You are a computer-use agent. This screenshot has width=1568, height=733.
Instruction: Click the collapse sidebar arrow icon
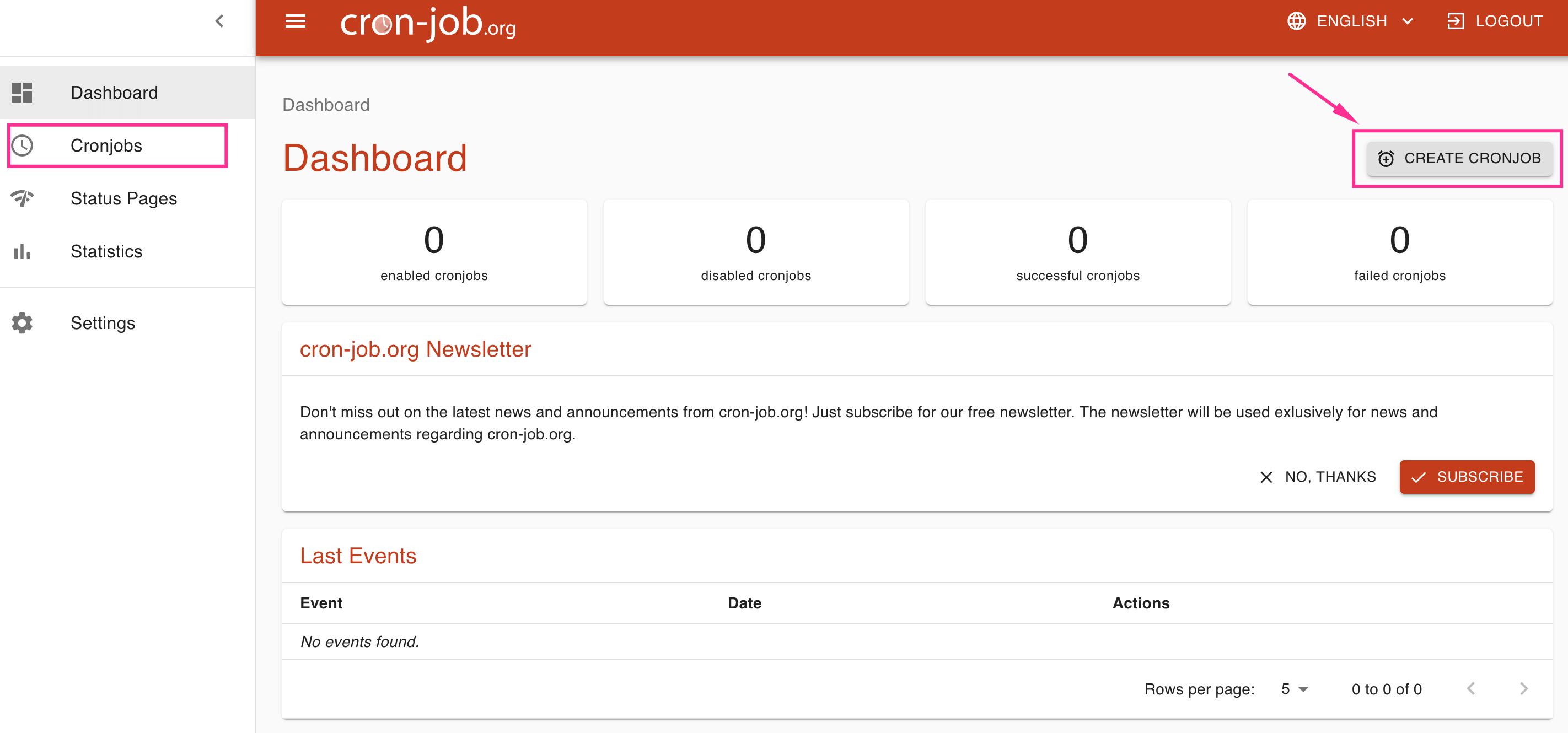(219, 20)
